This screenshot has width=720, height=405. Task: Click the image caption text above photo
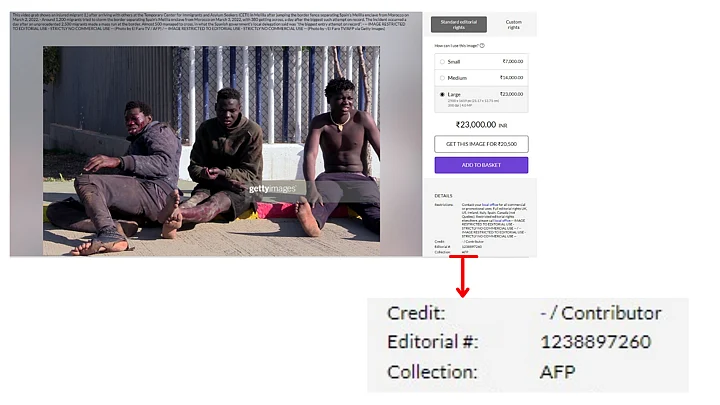[210, 22]
